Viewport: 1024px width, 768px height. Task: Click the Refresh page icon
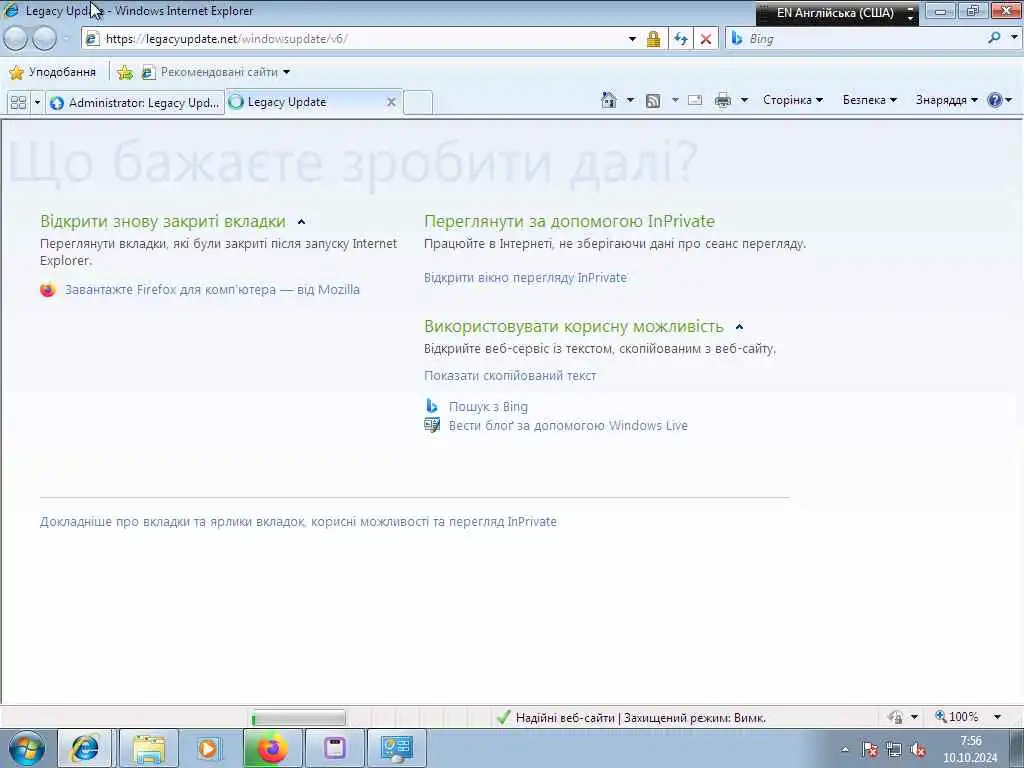[x=680, y=39]
